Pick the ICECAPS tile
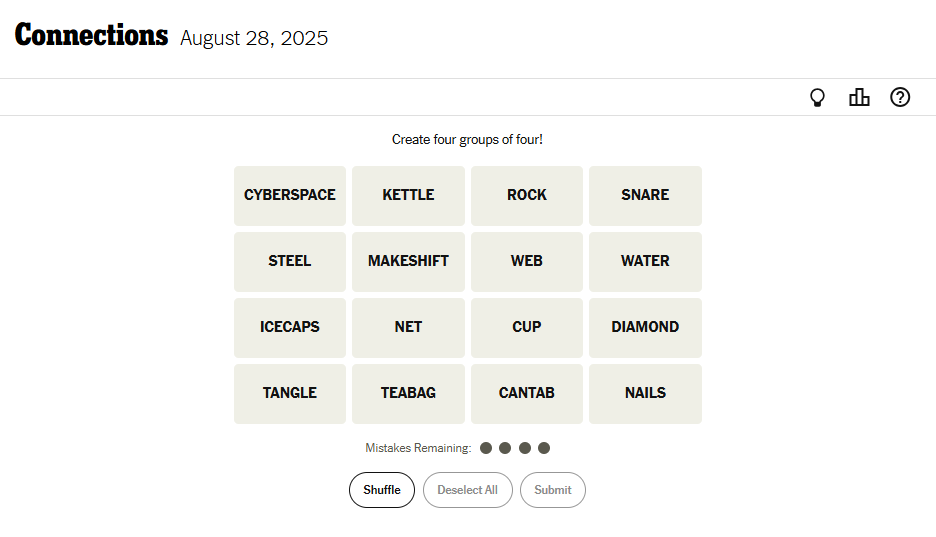936x537 pixels. tap(290, 327)
